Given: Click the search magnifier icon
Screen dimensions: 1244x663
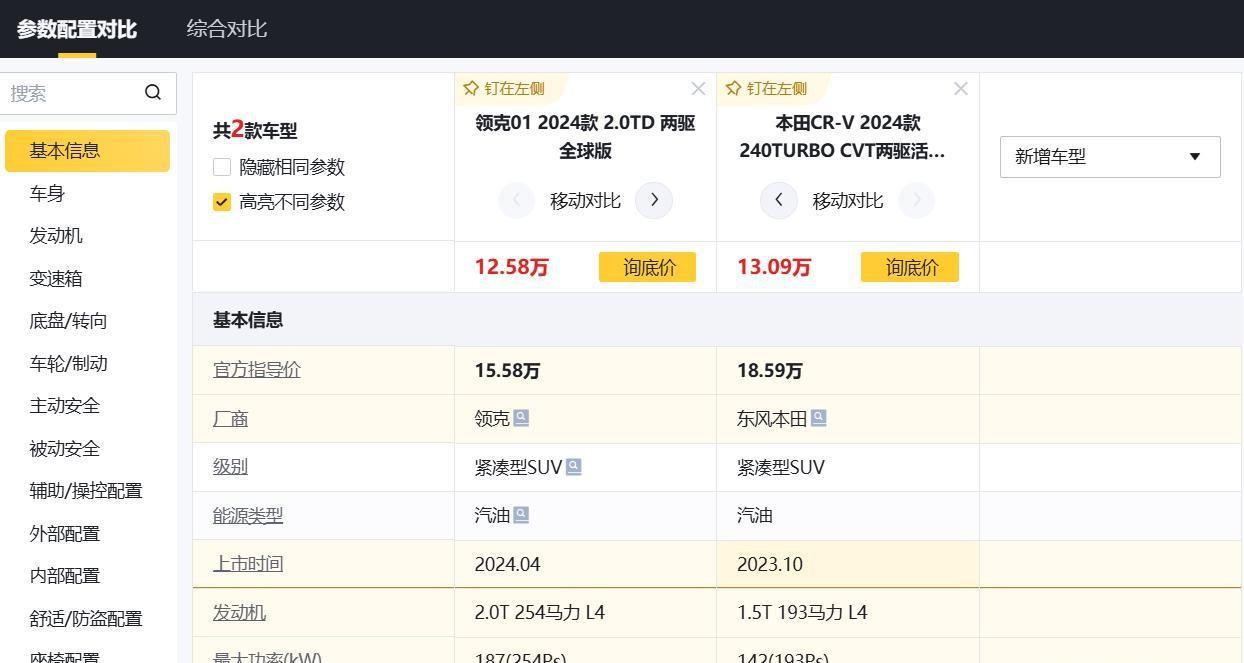Looking at the screenshot, I should pos(153,92).
